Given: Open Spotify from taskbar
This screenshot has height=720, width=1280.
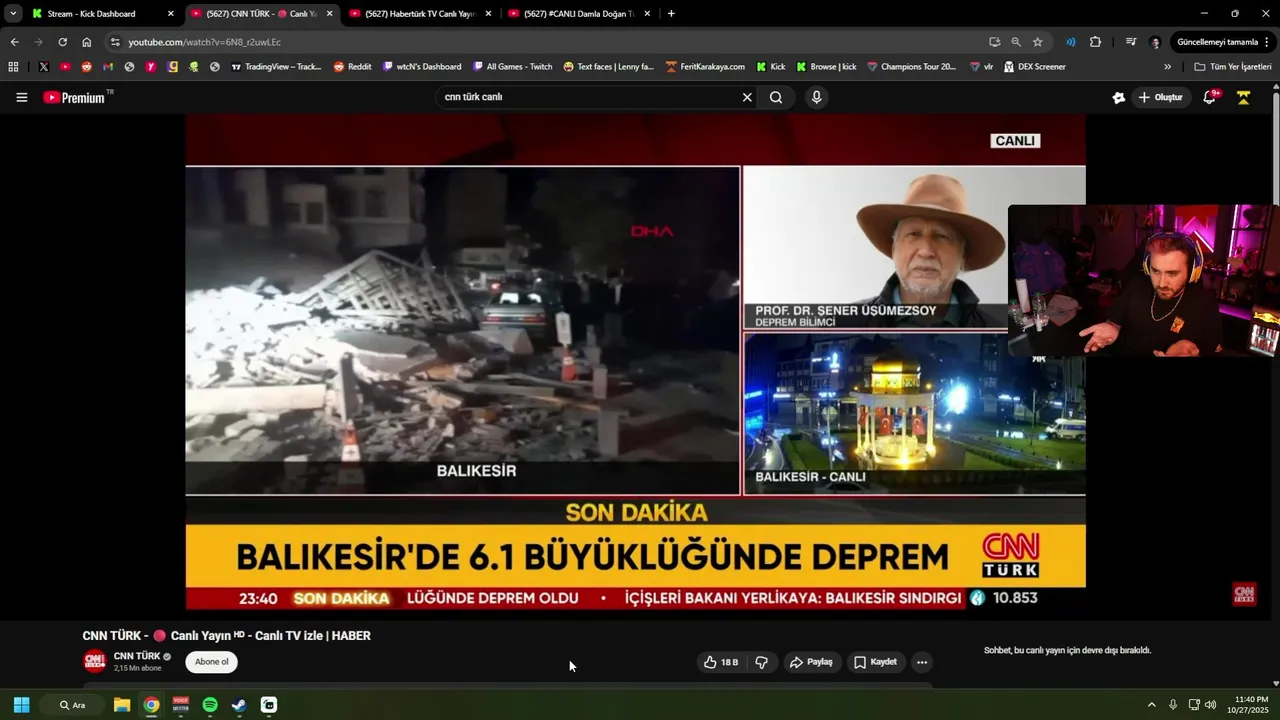Looking at the screenshot, I should coord(210,705).
